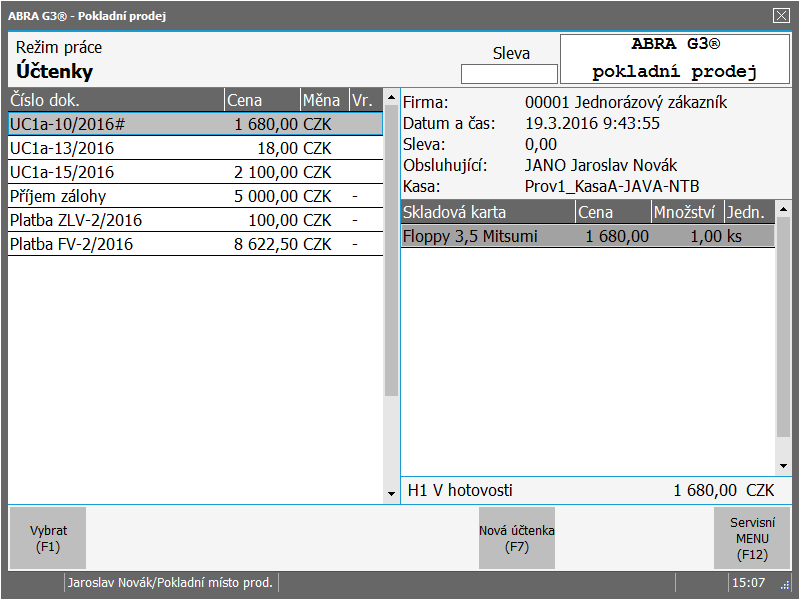Click the Vybrat (F1) button

(47, 538)
